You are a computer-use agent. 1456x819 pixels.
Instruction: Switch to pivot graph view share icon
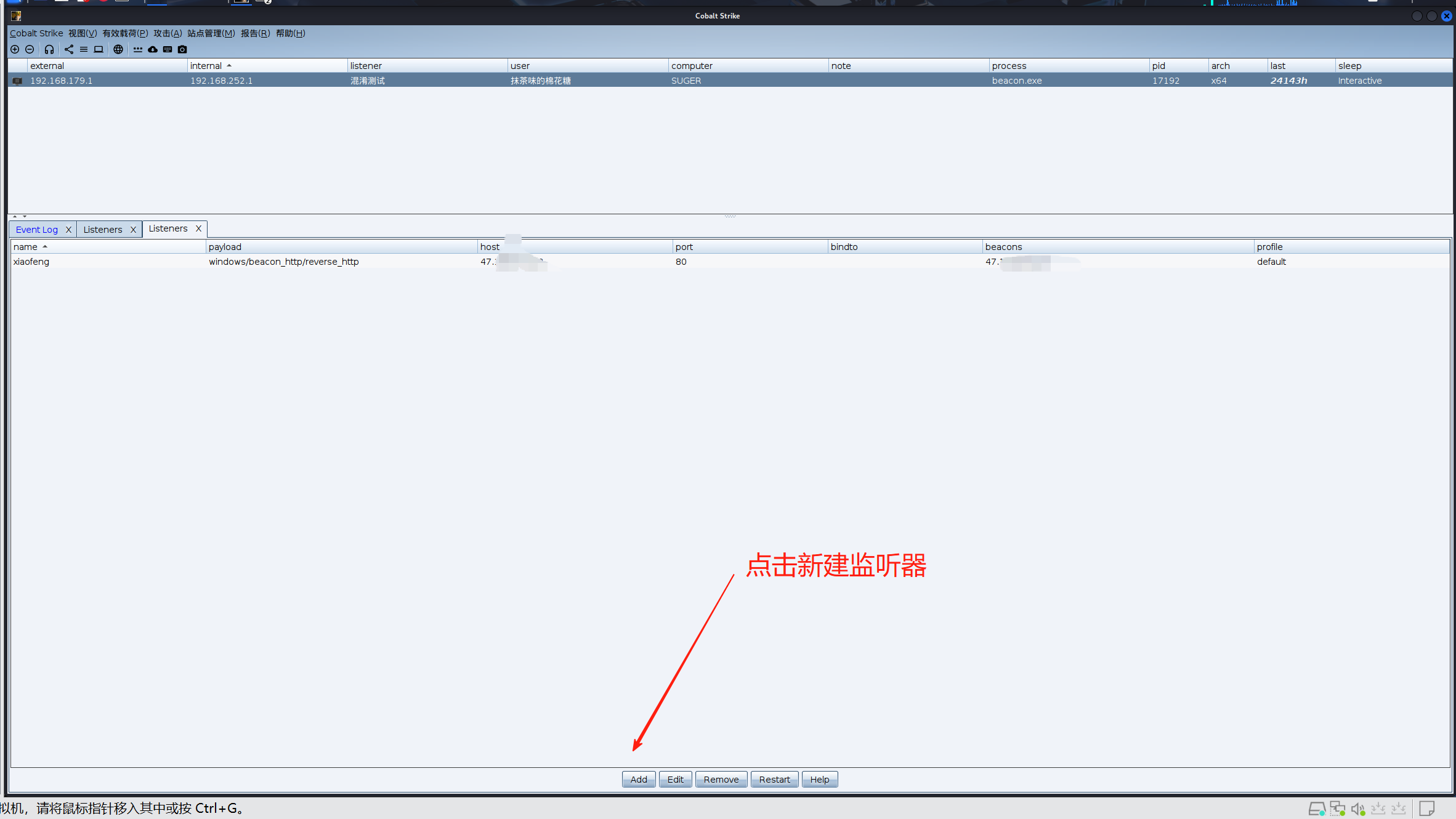pyautogui.click(x=69, y=49)
